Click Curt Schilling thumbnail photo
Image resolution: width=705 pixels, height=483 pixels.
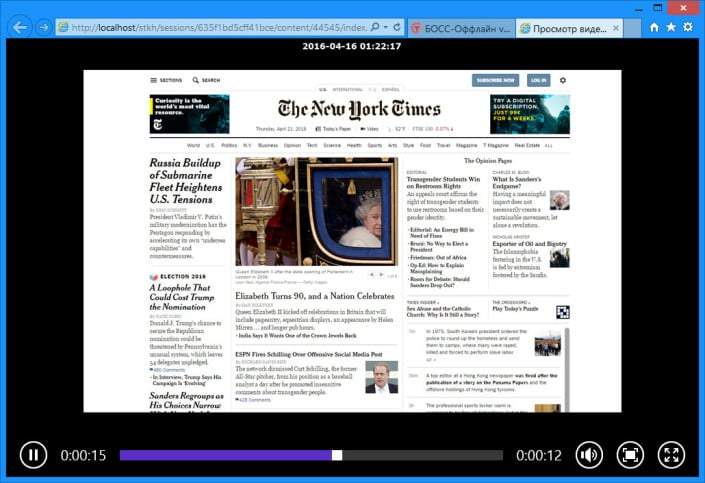tap(382, 377)
